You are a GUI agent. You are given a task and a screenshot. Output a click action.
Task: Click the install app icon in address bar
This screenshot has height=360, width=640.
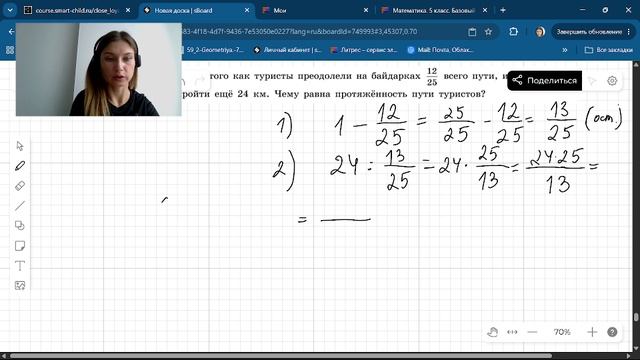tap(472, 32)
